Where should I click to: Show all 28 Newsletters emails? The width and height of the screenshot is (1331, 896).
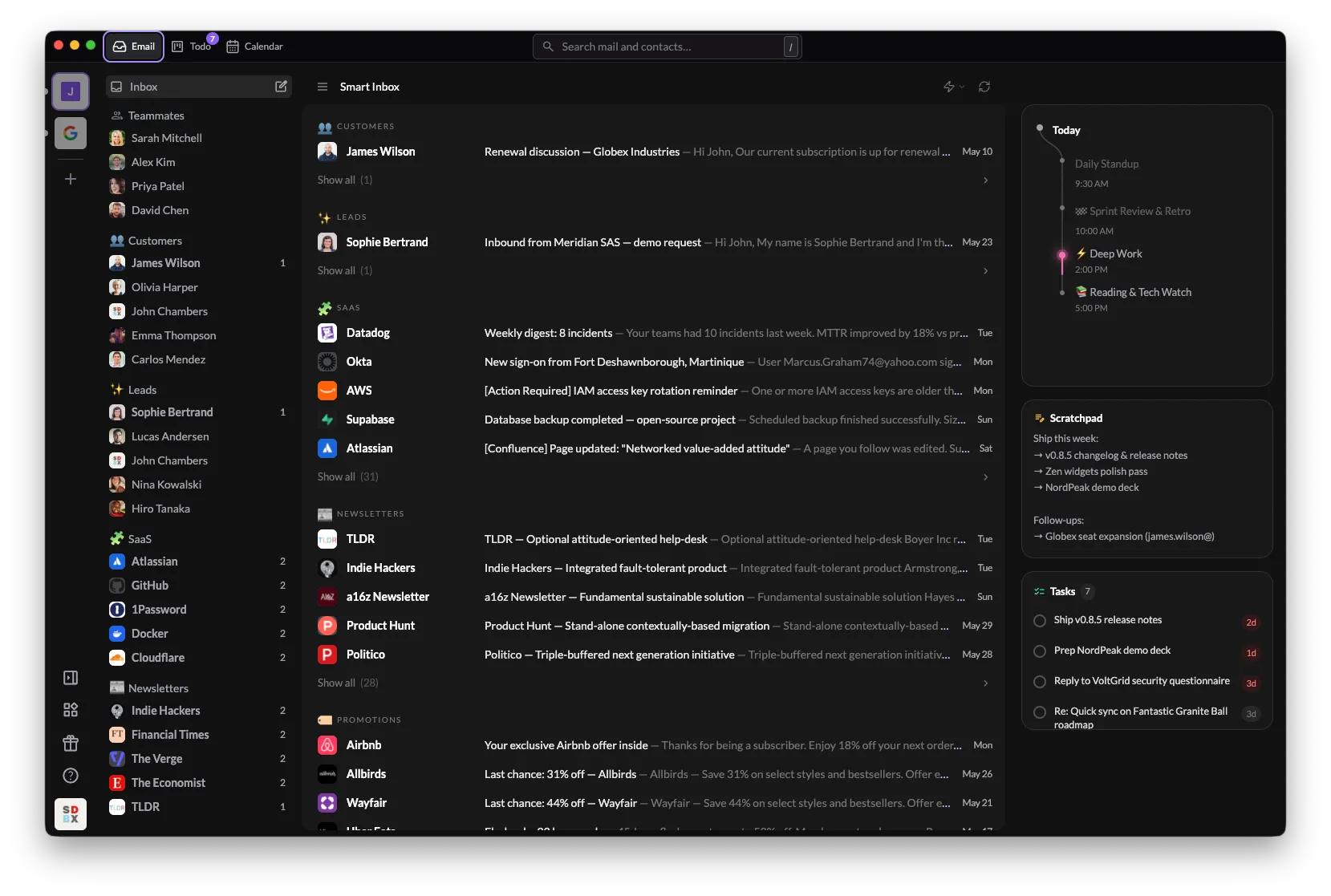point(348,683)
